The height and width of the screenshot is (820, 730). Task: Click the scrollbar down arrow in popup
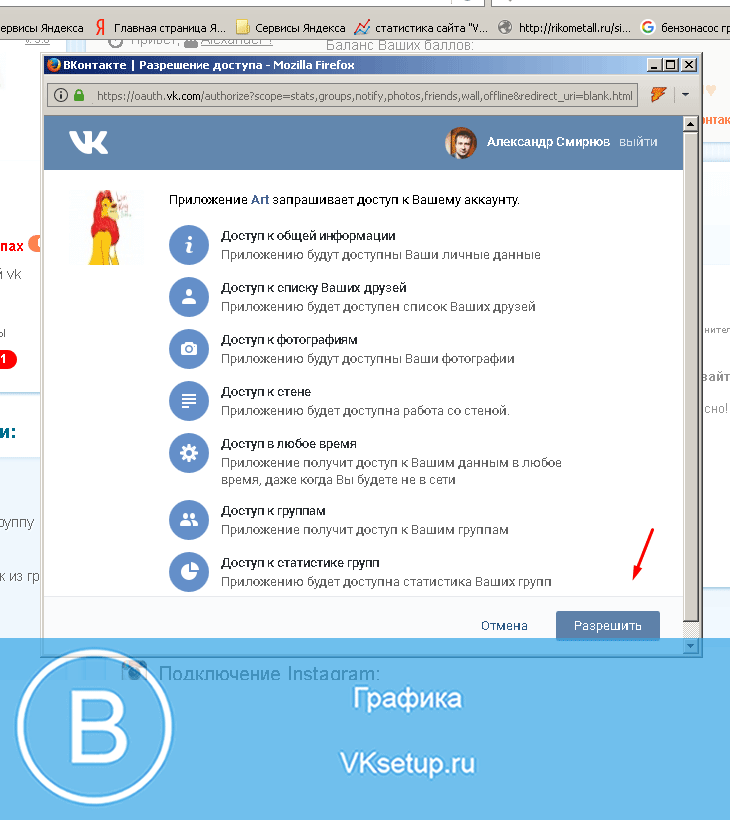[x=690, y=646]
